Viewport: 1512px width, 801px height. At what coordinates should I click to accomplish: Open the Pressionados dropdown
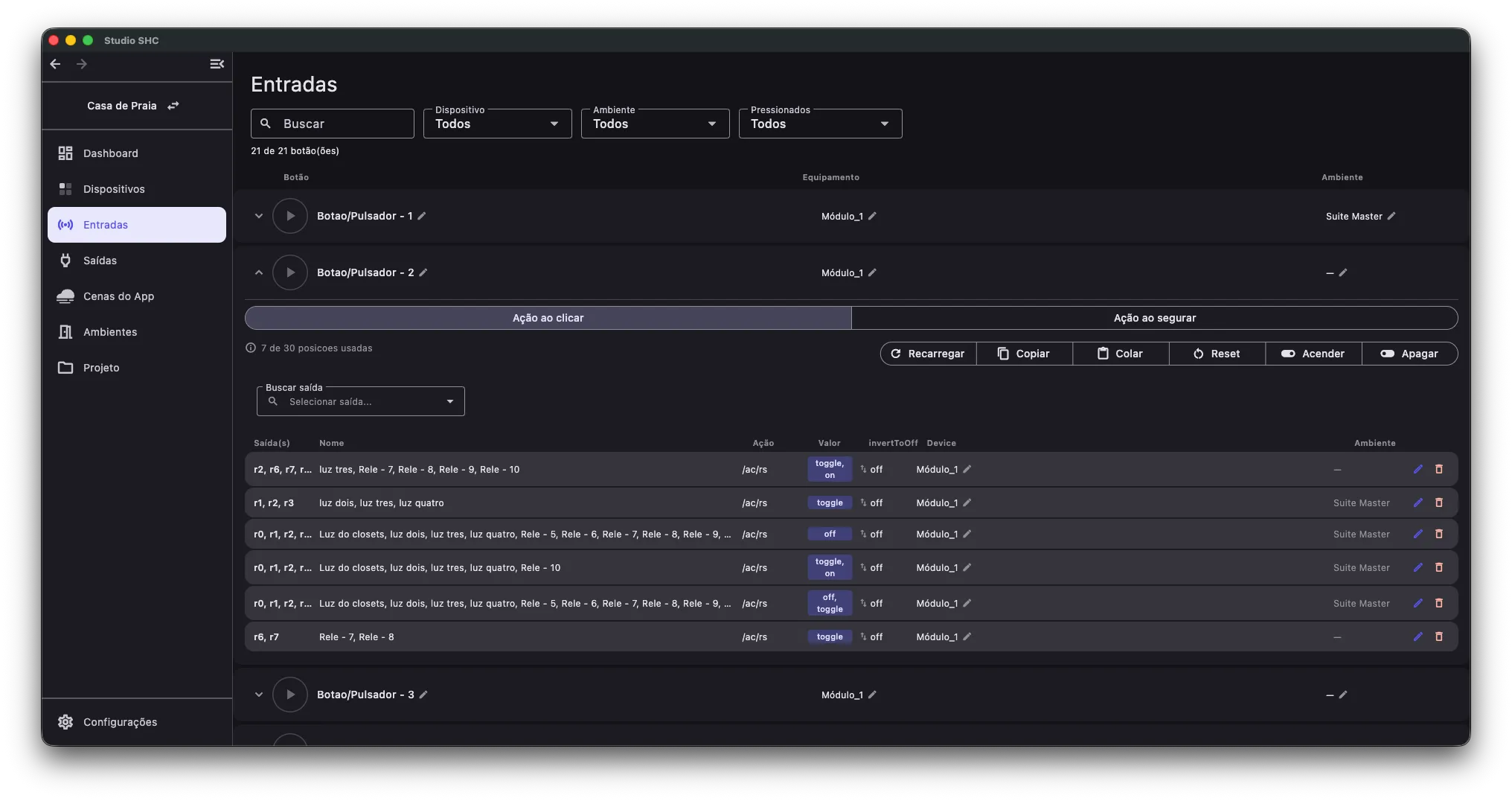(x=821, y=124)
